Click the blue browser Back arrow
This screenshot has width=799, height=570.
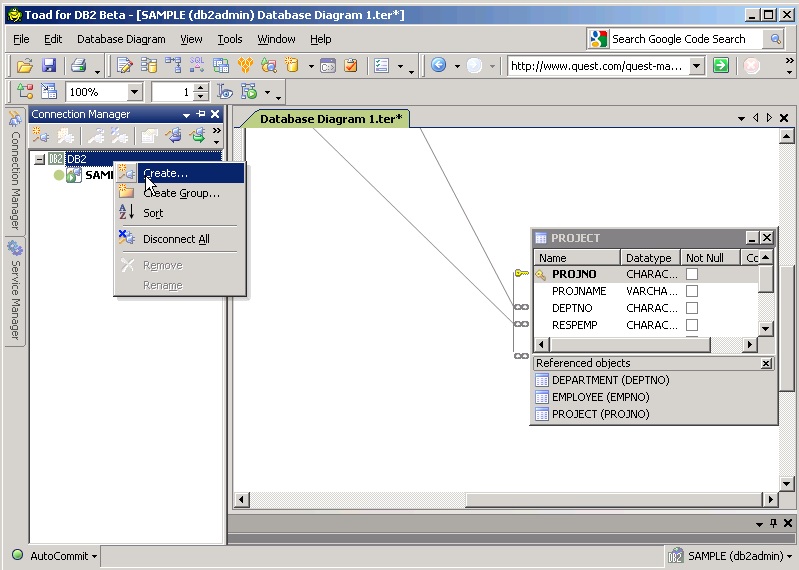(x=438, y=65)
